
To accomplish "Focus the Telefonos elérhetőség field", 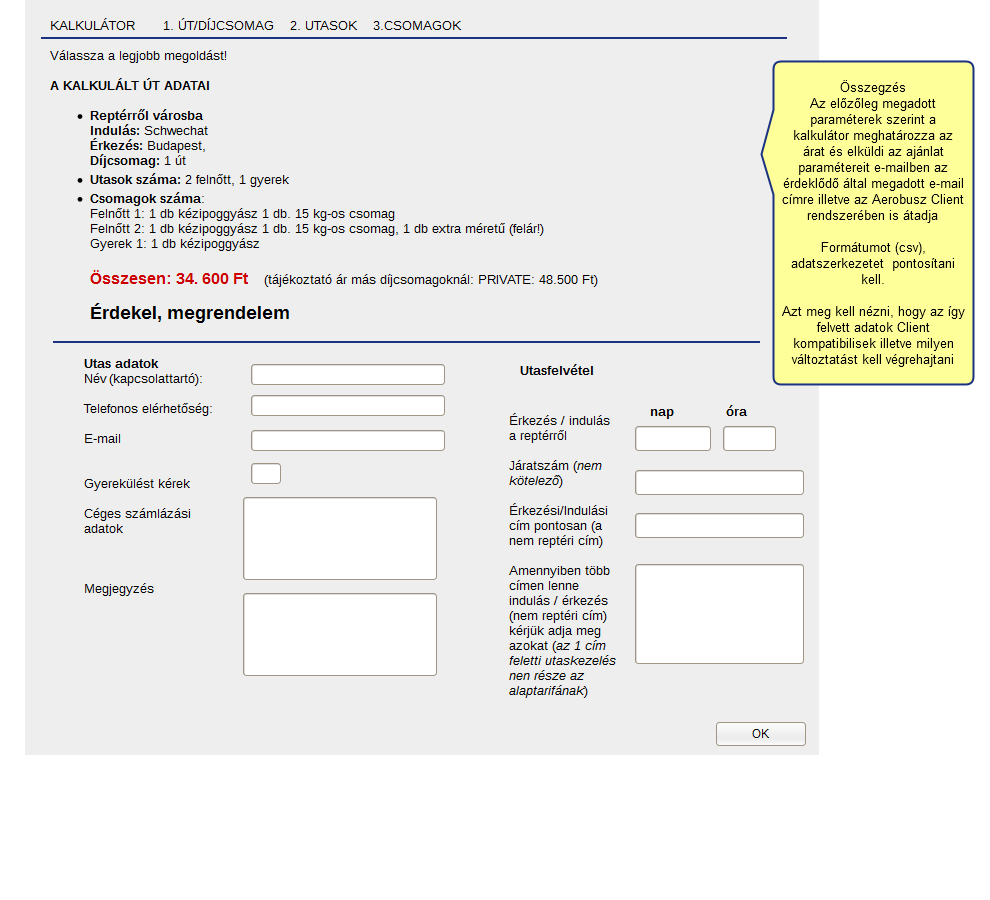I will [x=347, y=406].
